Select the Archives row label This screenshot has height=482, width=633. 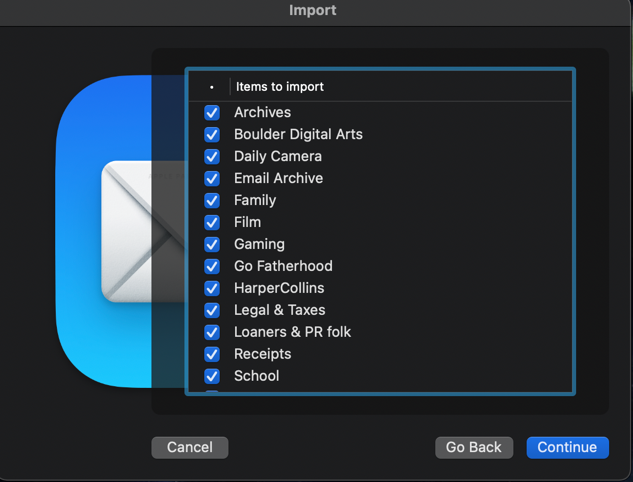(262, 112)
